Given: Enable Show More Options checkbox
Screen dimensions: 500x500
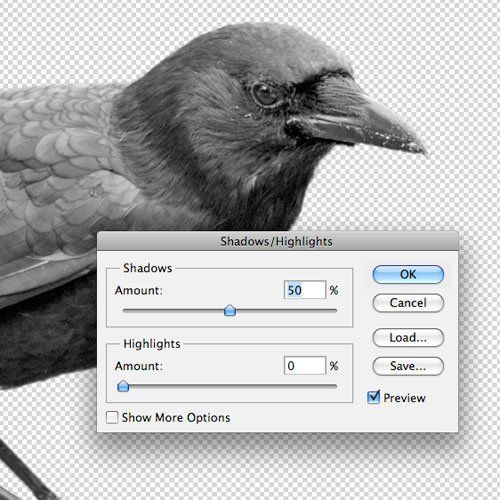Looking at the screenshot, I should coord(112,417).
